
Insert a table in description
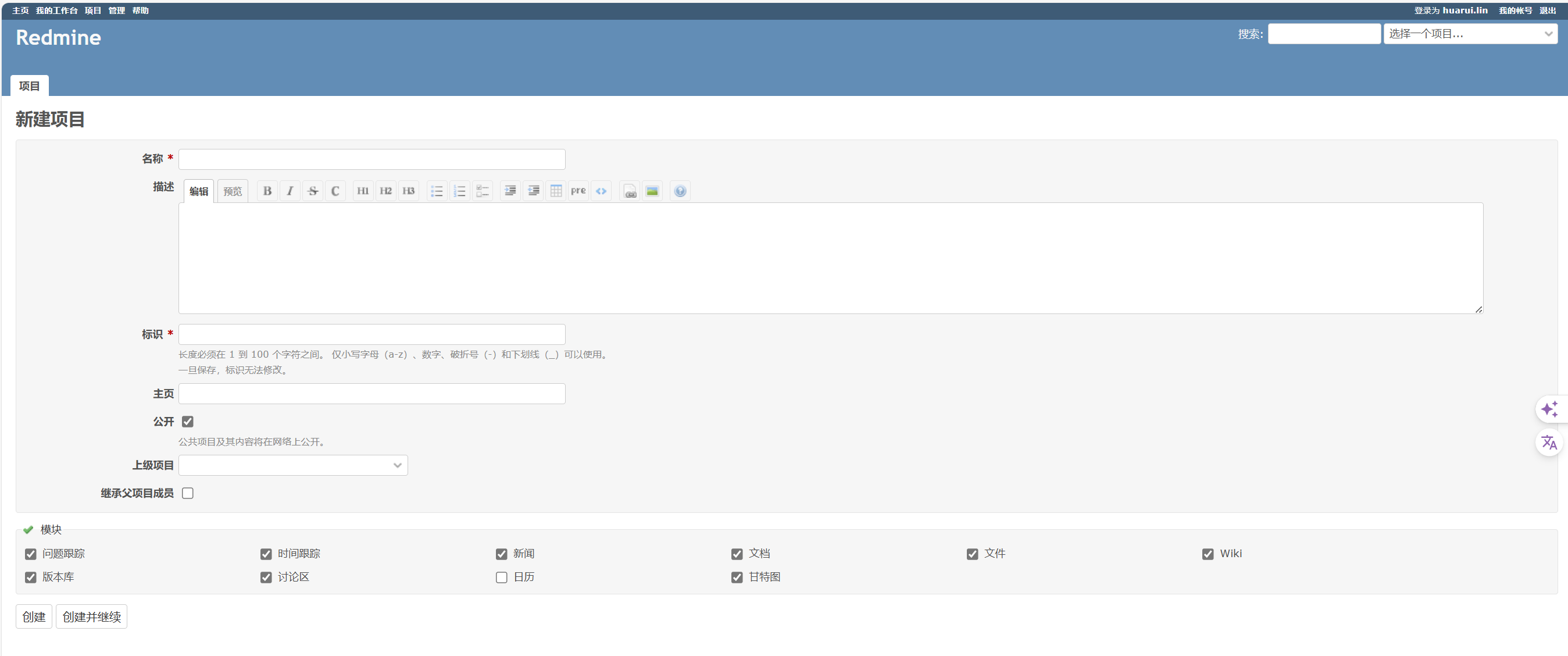pyautogui.click(x=556, y=191)
